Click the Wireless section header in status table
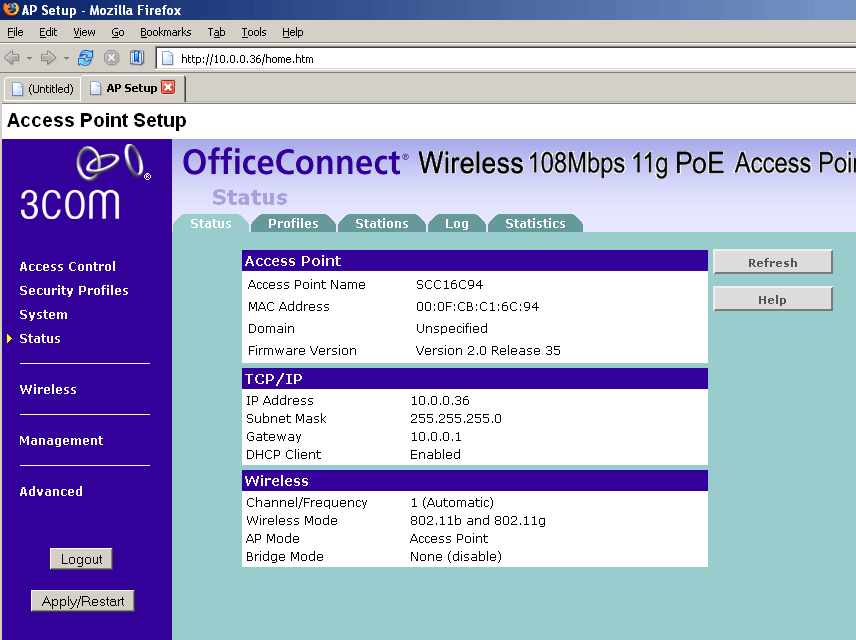The height and width of the screenshot is (640, 856). point(475,481)
